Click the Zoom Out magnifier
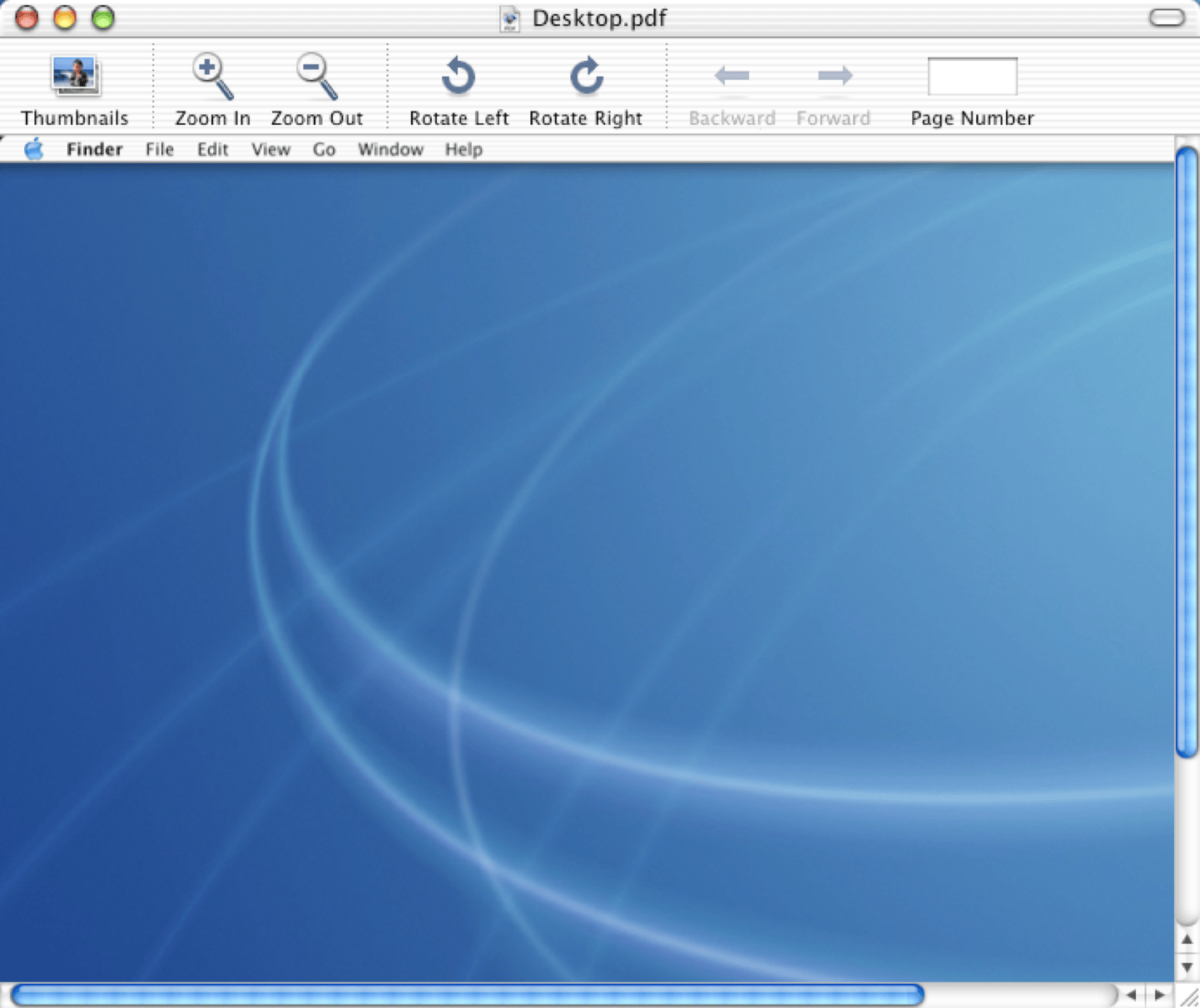Screen dimensions: 1200x1008 317,77
